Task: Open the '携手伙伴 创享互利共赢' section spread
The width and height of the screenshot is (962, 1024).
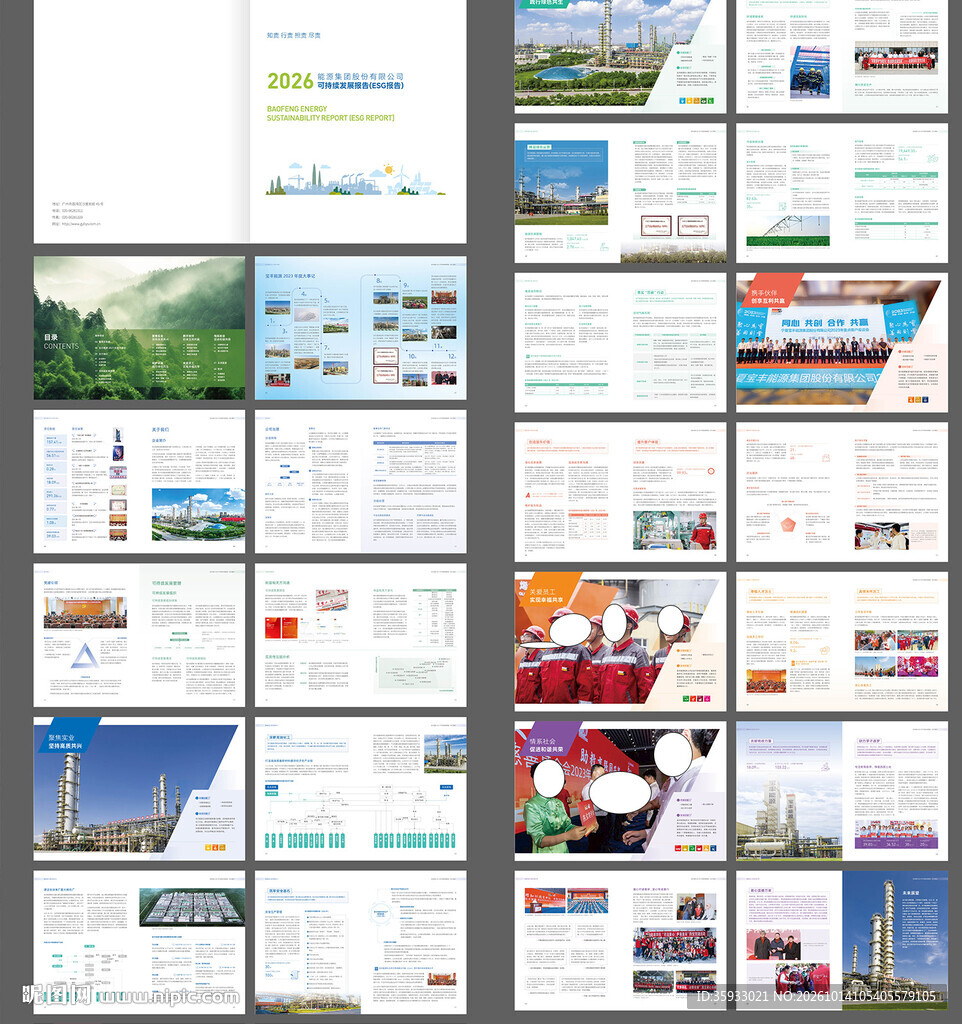Action: [x=842, y=343]
